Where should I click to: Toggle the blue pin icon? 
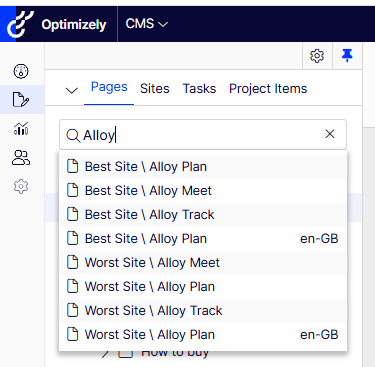(347, 55)
